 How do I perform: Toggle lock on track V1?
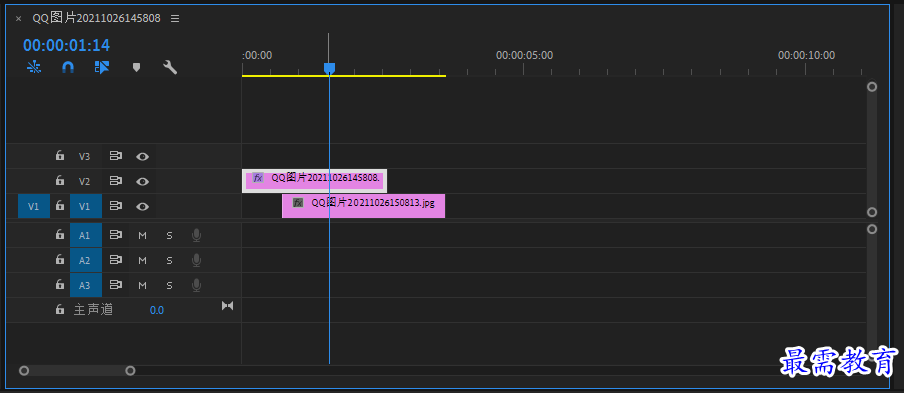tap(59, 206)
